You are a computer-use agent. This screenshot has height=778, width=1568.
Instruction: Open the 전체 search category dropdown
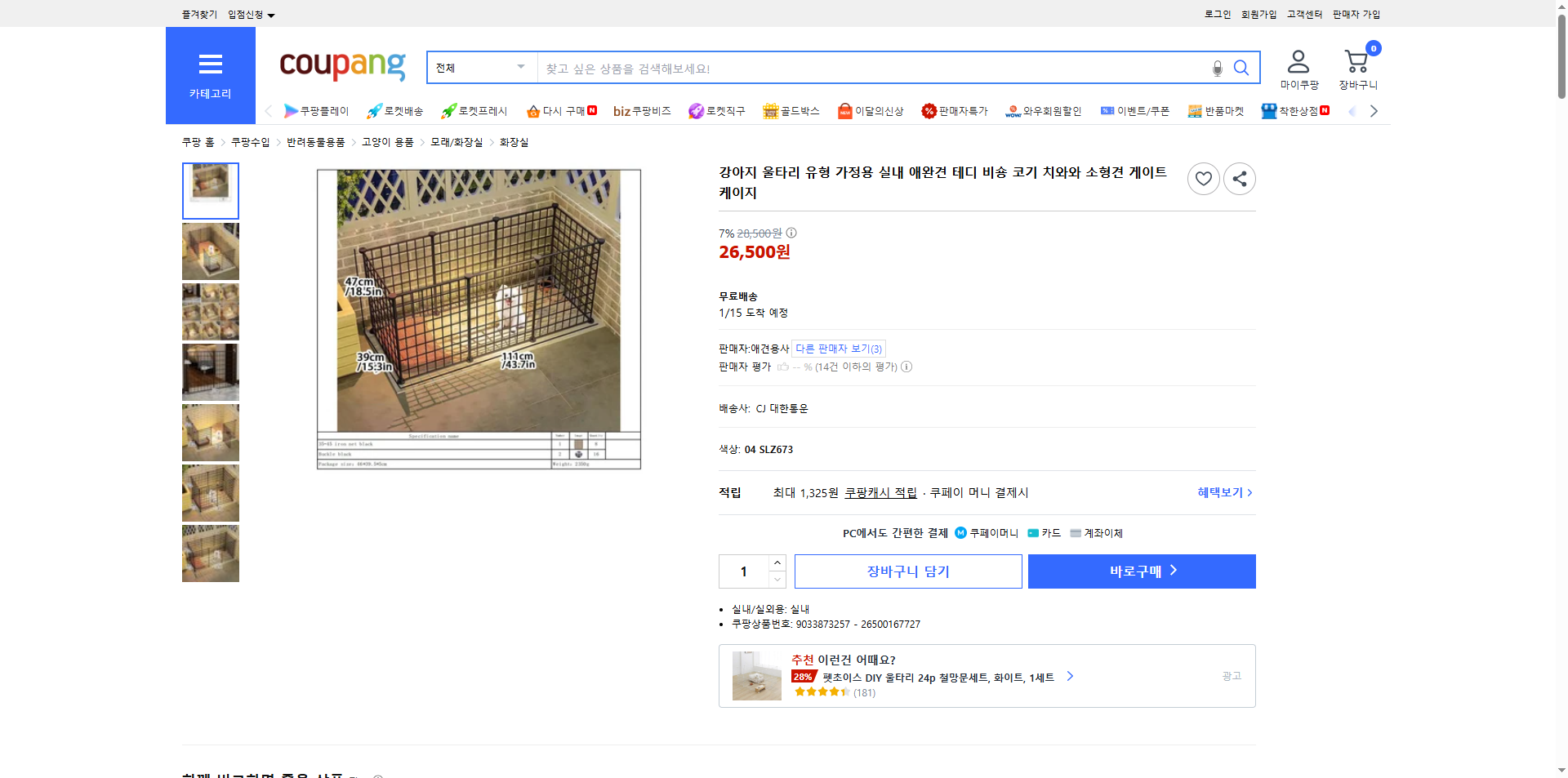(480, 67)
